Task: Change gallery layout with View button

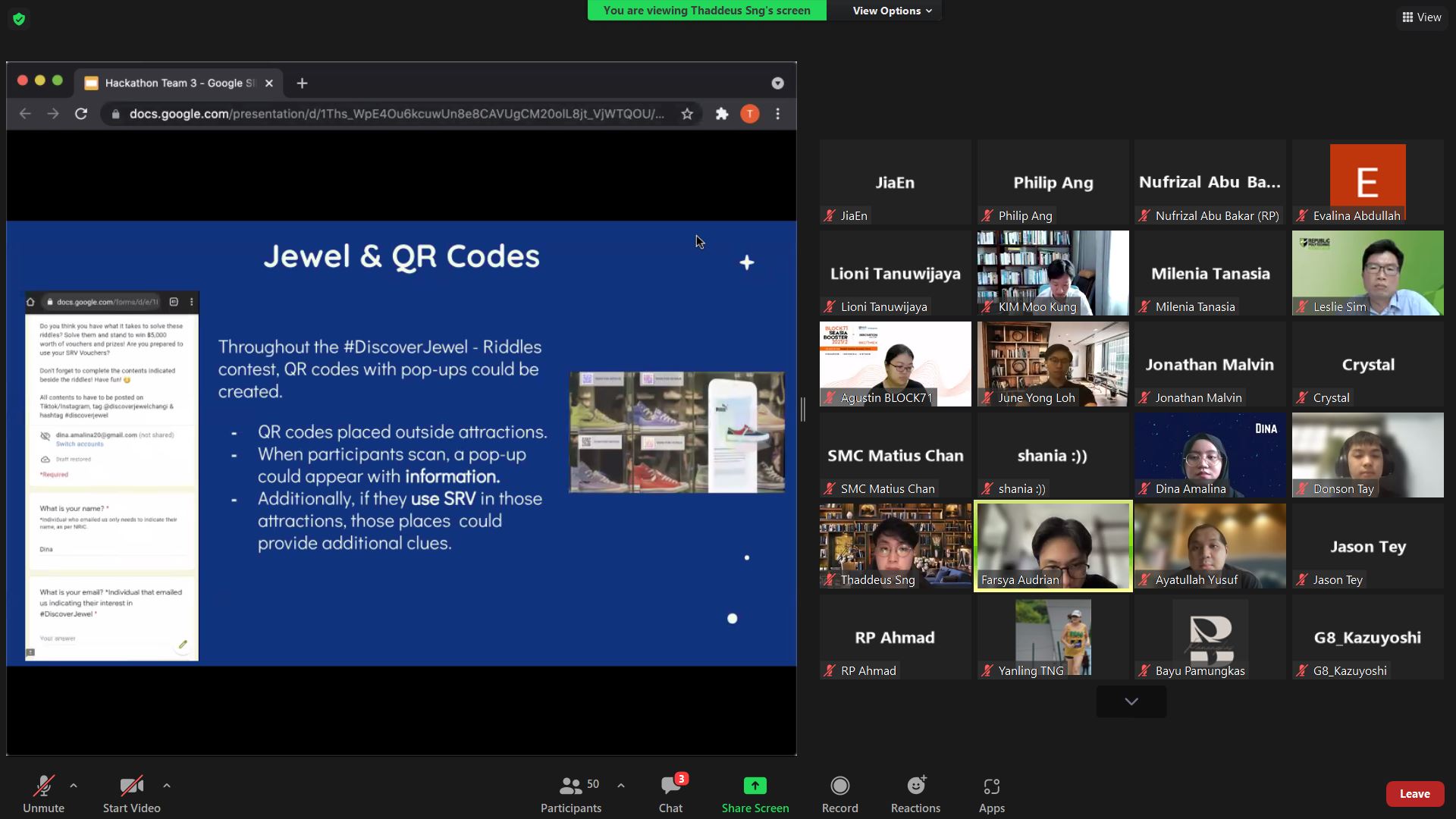Action: click(1422, 17)
